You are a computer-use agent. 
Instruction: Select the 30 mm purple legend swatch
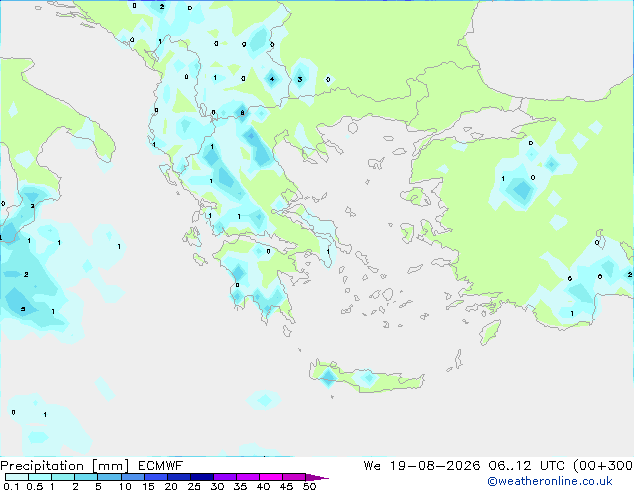(x=225, y=477)
